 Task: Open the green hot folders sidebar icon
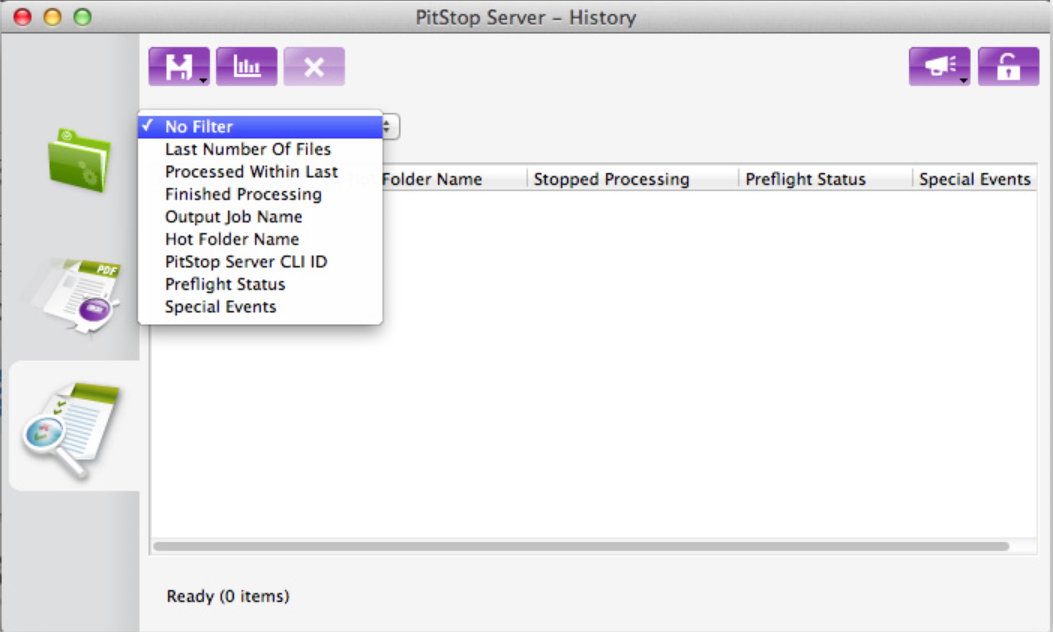tap(79, 159)
